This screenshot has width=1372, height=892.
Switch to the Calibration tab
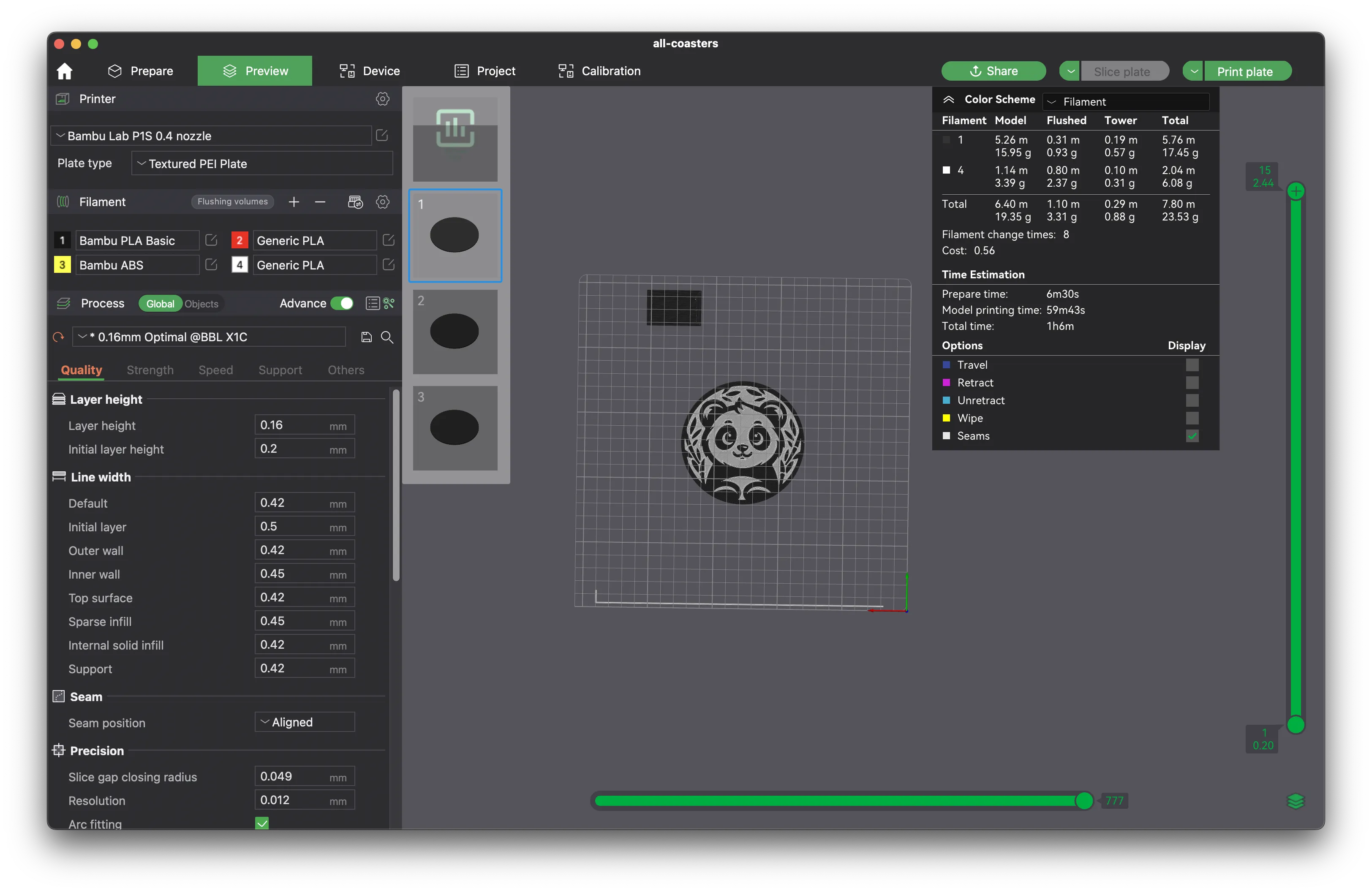tap(599, 71)
